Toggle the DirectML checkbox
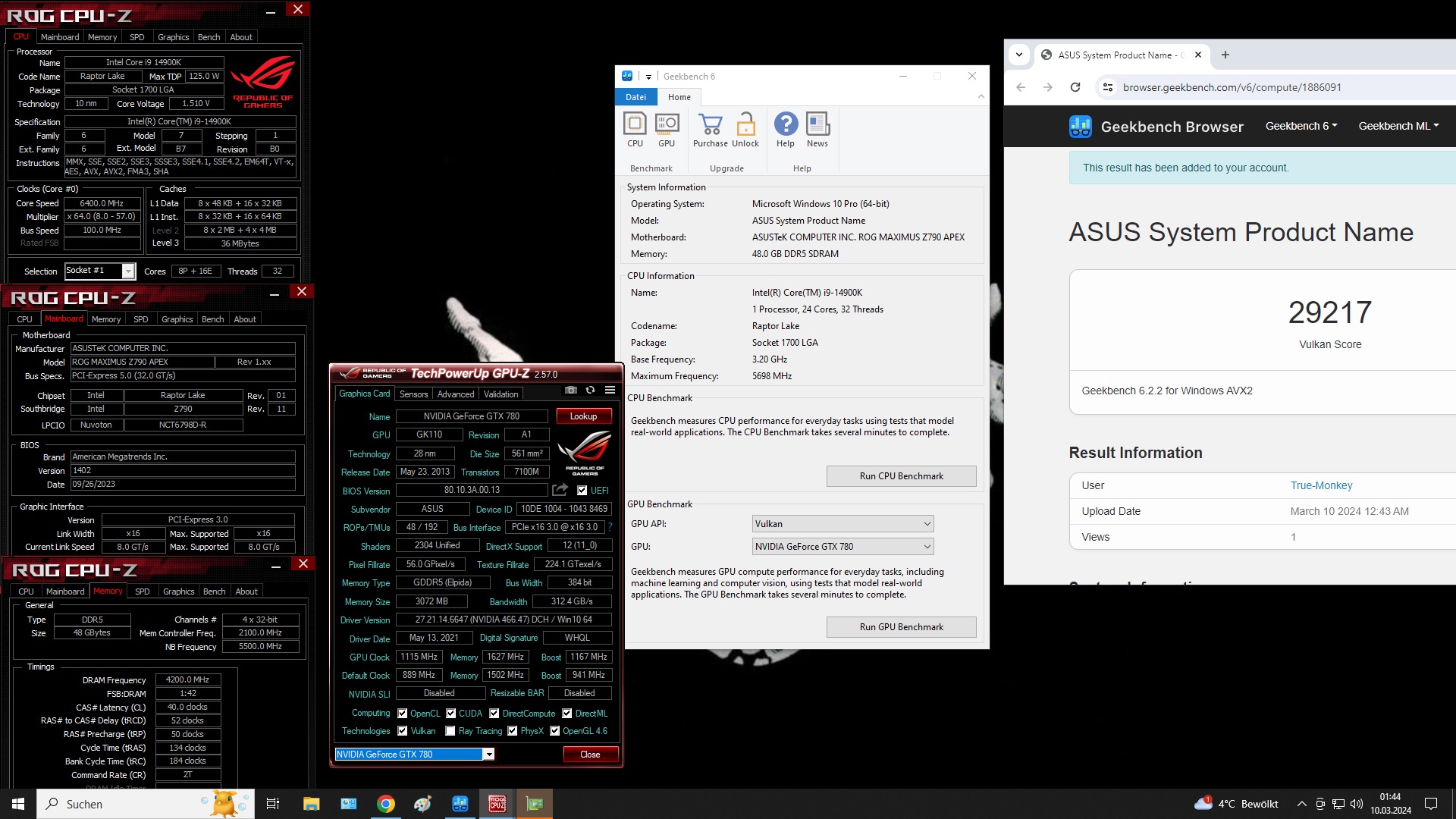1456x819 pixels. [566, 714]
